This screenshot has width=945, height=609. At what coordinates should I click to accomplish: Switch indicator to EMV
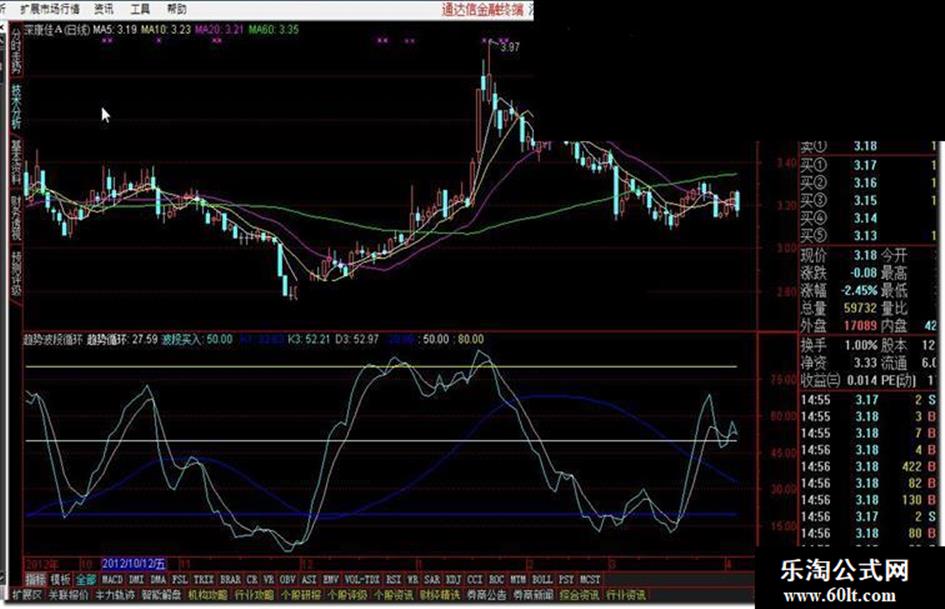pos(330,579)
